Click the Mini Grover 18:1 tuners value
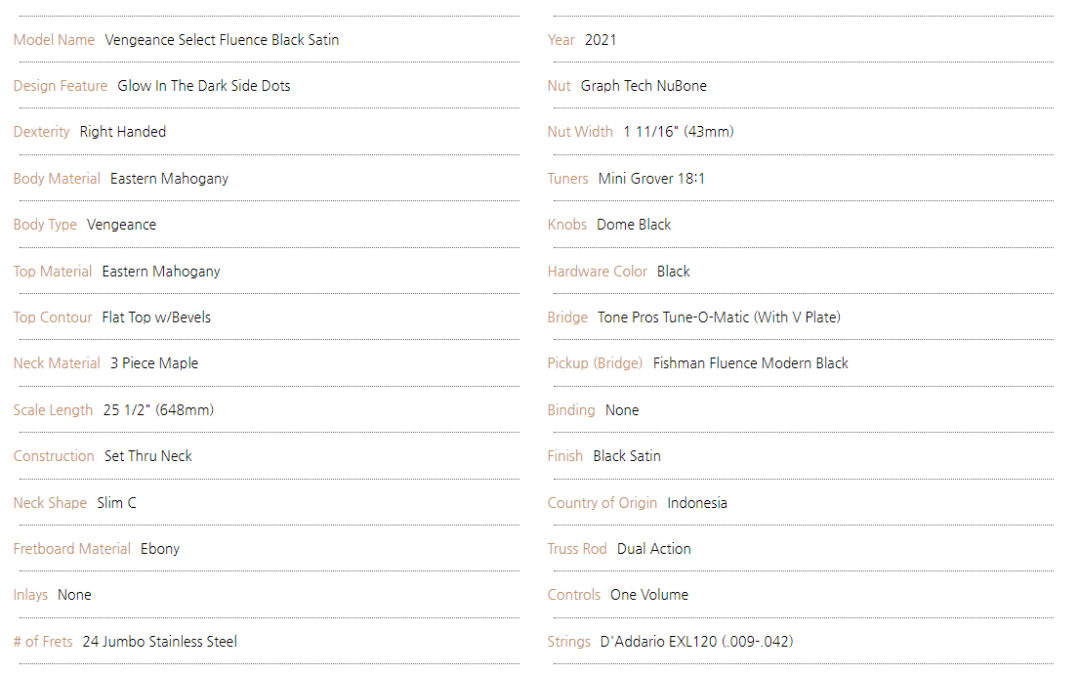 [x=652, y=179]
